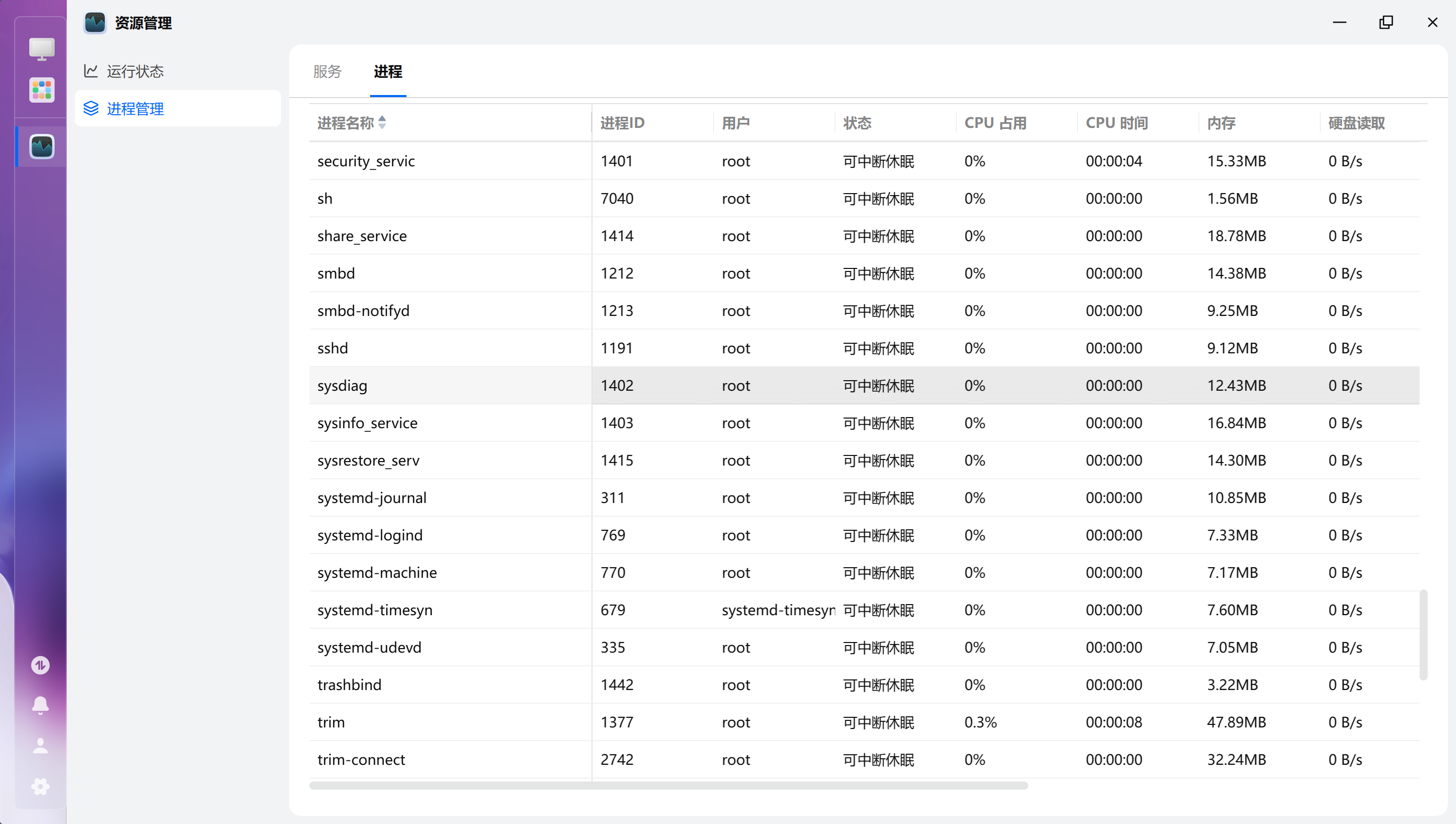Click the vertical scrollbar thumb
1456x824 pixels.
pyautogui.click(x=1423, y=634)
